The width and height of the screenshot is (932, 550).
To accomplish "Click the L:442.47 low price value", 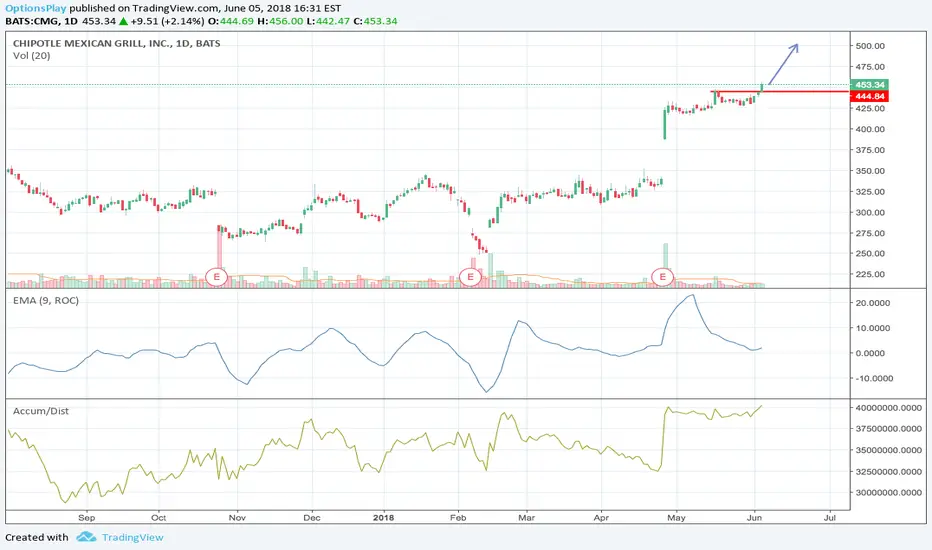I will click(328, 21).
